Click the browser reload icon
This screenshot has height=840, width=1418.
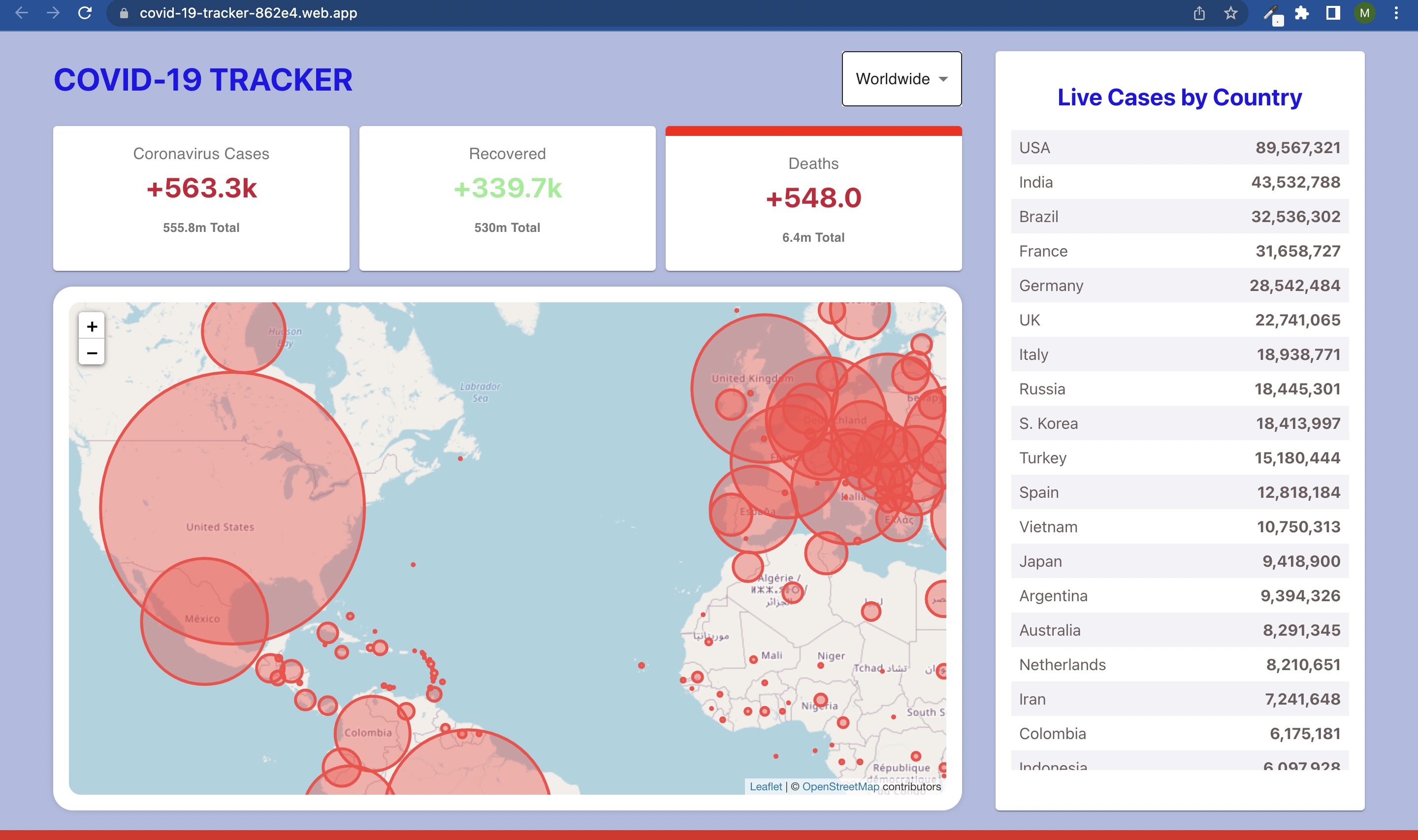click(x=84, y=13)
